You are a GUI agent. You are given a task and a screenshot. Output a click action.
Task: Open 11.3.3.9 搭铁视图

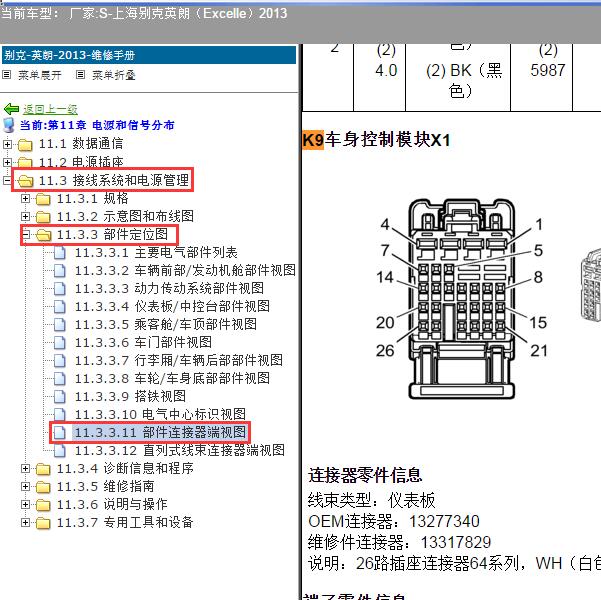tap(130, 397)
